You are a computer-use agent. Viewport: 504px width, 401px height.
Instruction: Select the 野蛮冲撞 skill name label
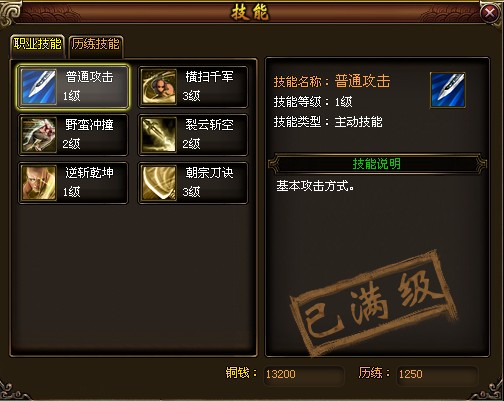(89, 125)
